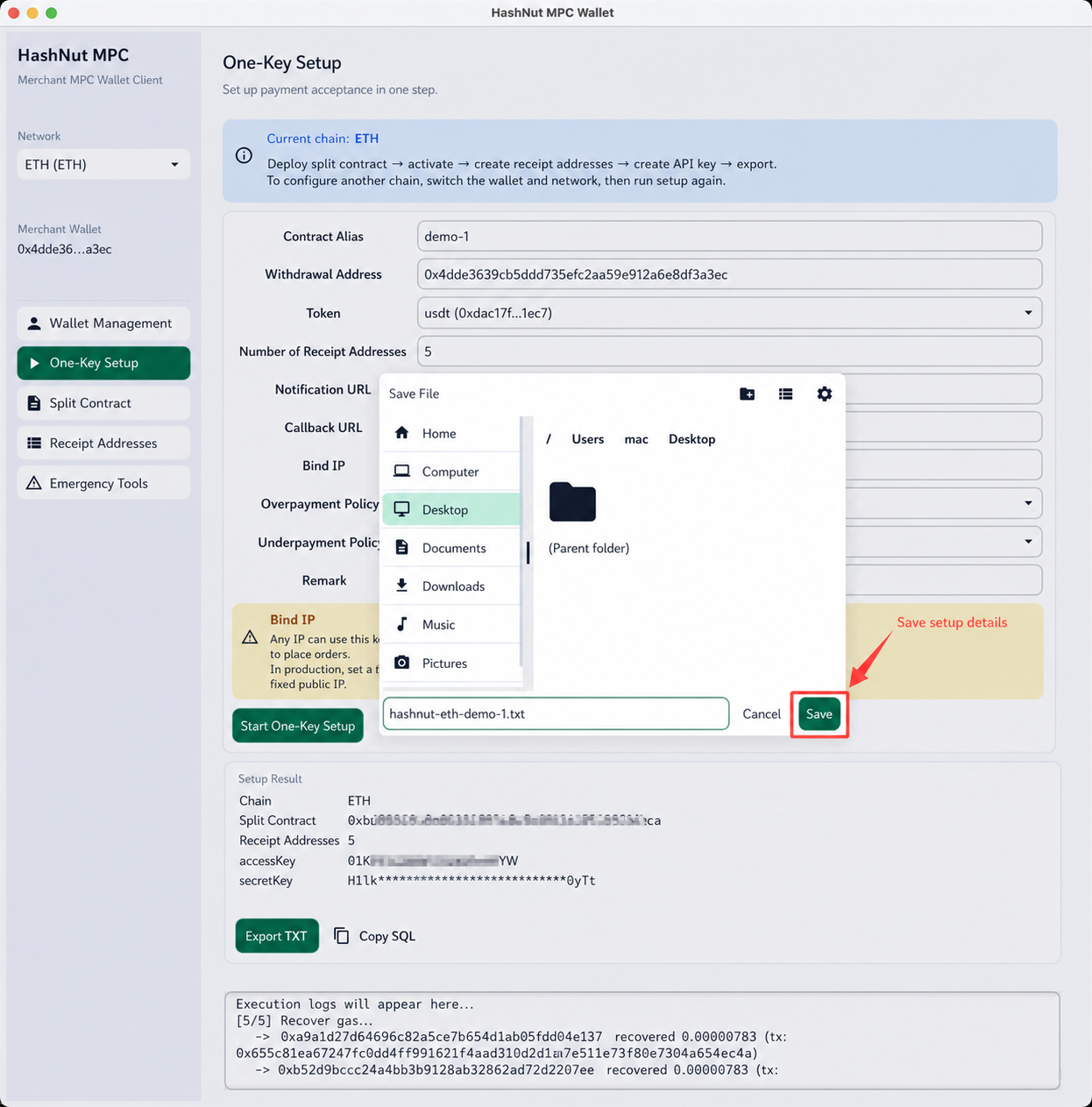
Task: Cancel the Save File dialog
Action: click(x=762, y=714)
